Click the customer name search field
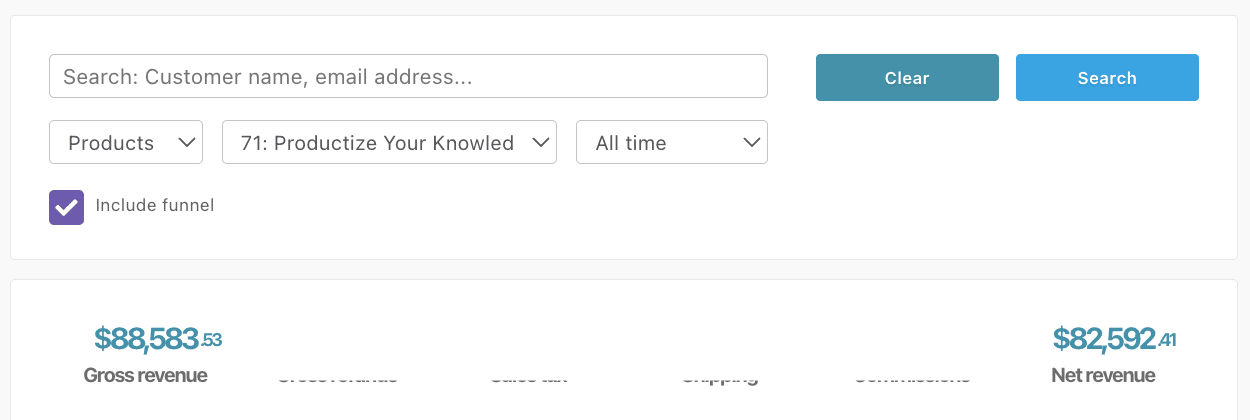The height and width of the screenshot is (420, 1250). point(408,76)
